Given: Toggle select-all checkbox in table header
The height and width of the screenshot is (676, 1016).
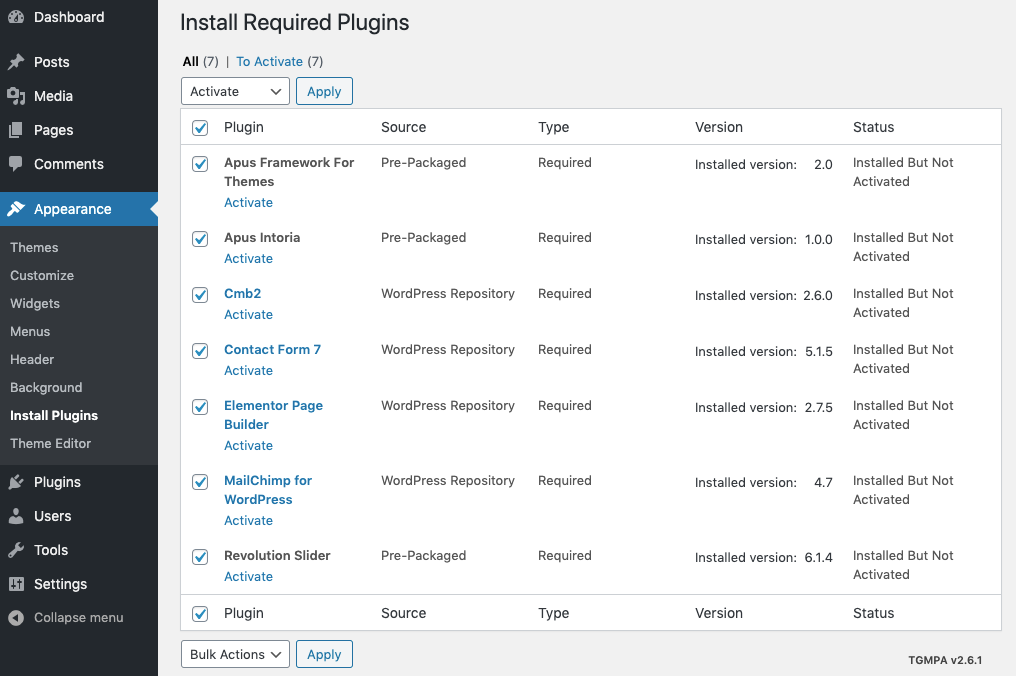Looking at the screenshot, I should coord(200,128).
